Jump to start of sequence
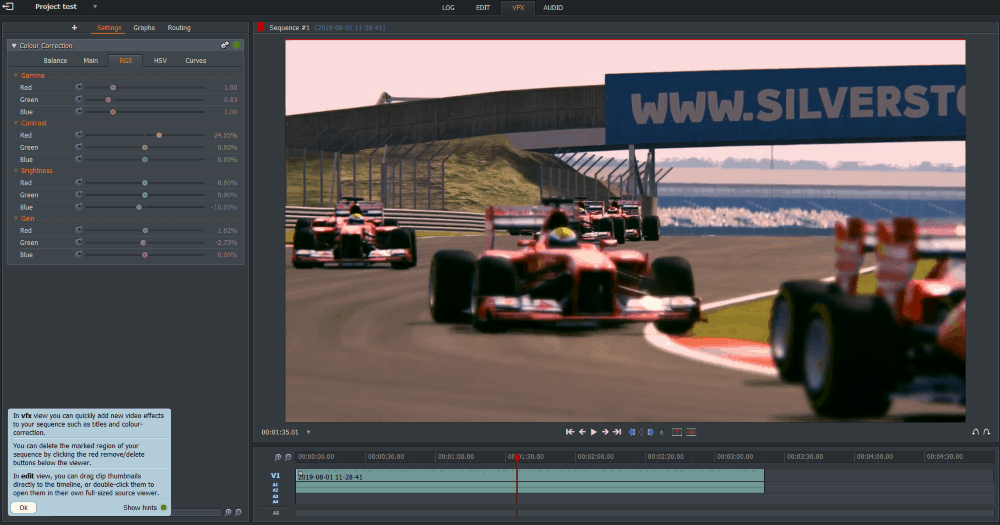 pyautogui.click(x=570, y=432)
